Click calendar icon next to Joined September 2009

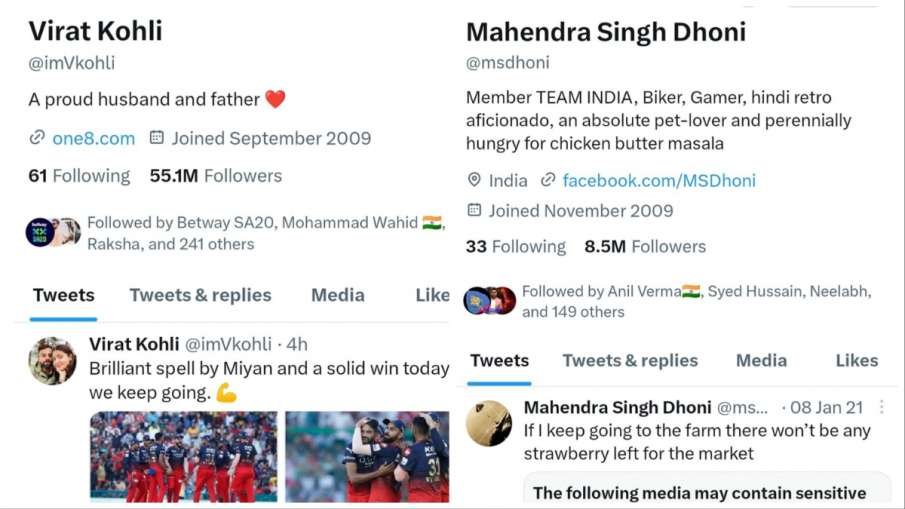coord(156,138)
